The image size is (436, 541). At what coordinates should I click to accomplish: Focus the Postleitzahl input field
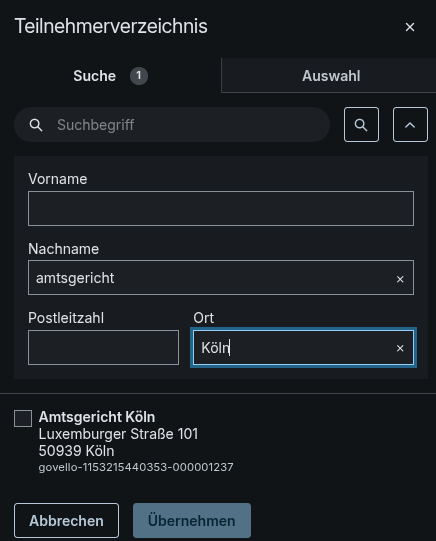point(103,347)
